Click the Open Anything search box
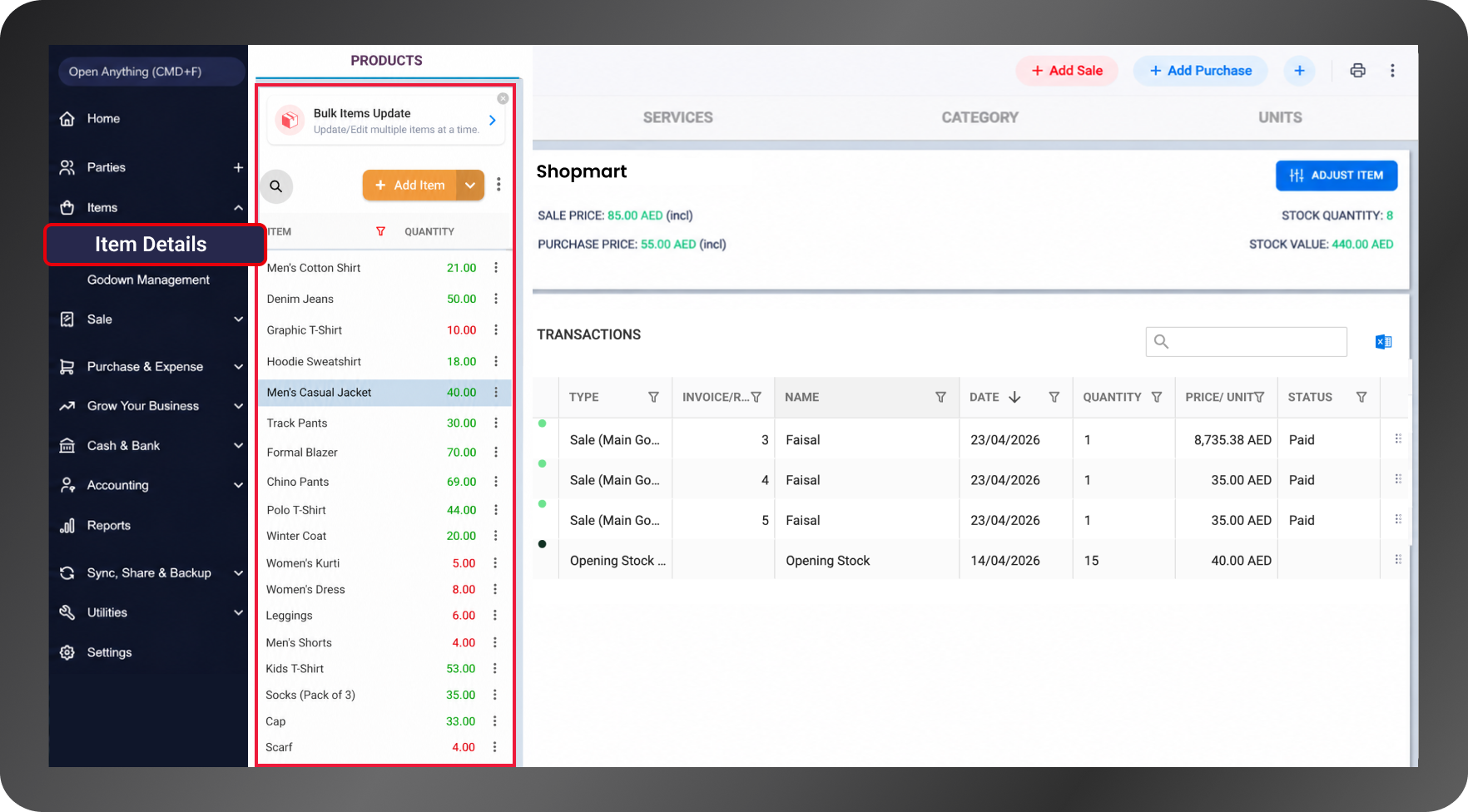Image resolution: width=1468 pixels, height=812 pixels. (151, 72)
